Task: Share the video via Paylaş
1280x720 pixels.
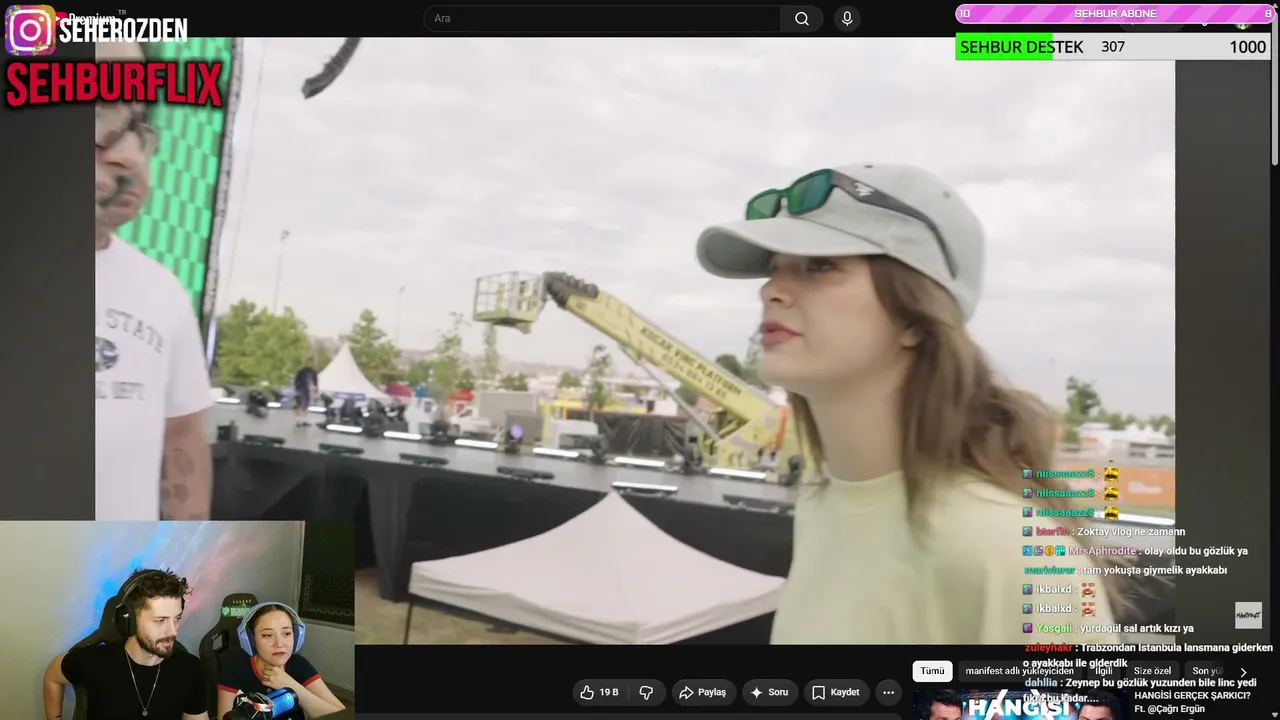Action: click(x=703, y=692)
